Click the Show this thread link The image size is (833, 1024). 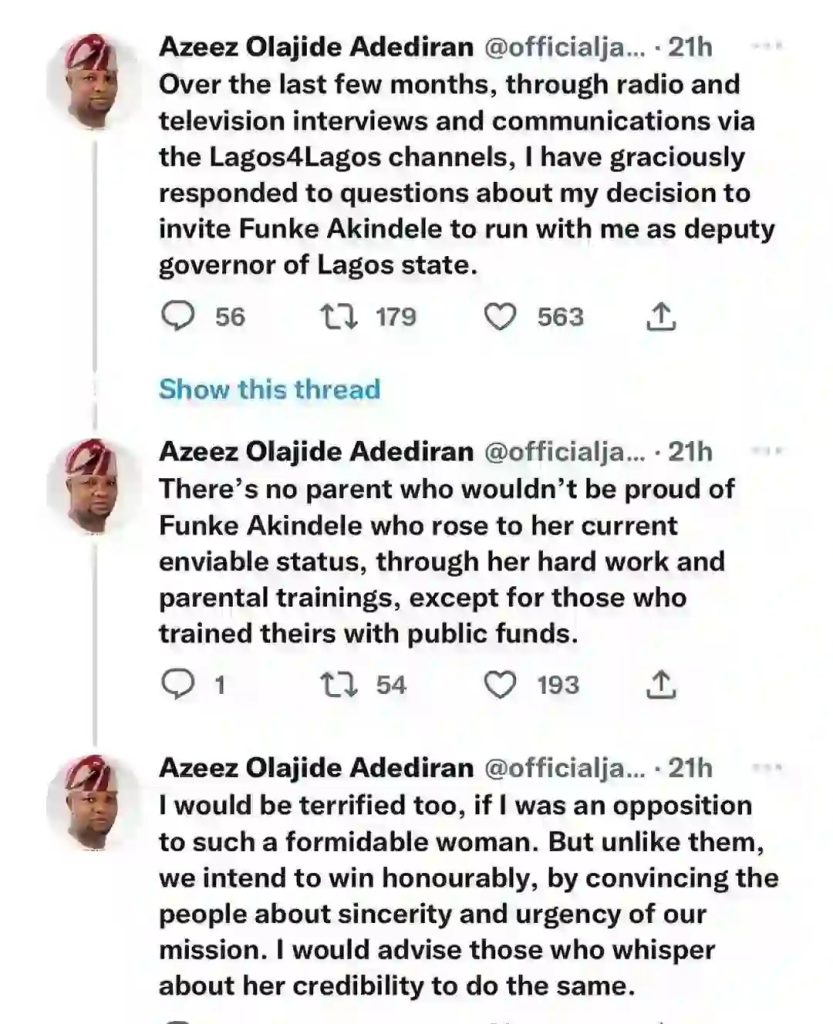tap(270, 389)
